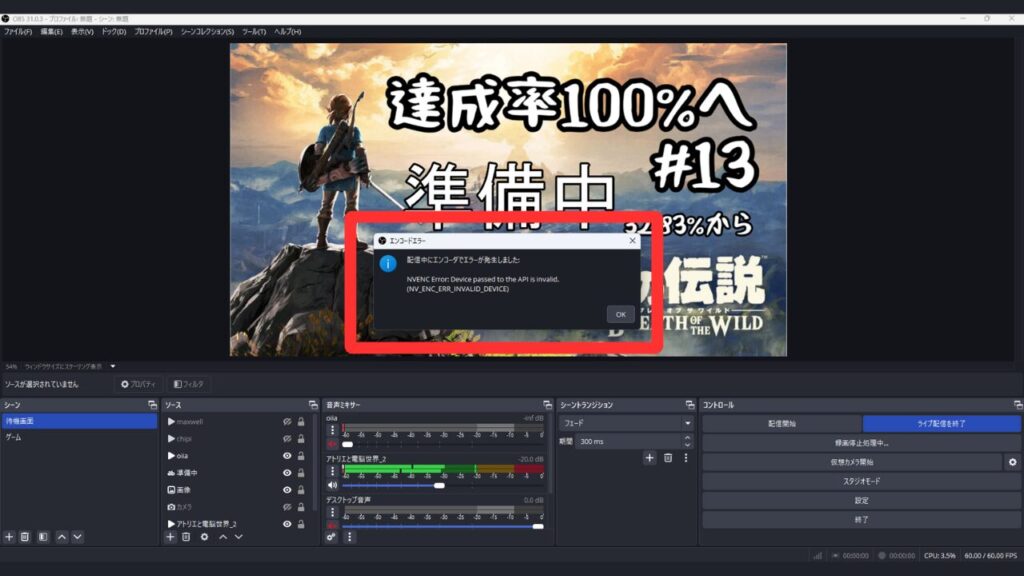Open the シーンコレクション menu
This screenshot has width=1024, height=576.
[207, 31]
